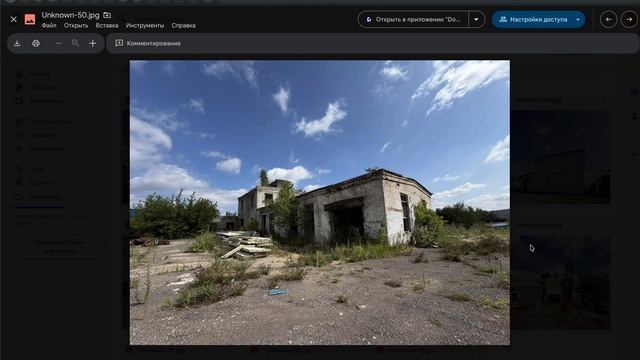Click Настройки доступа share button
The image size is (640, 360).
coord(533,19)
